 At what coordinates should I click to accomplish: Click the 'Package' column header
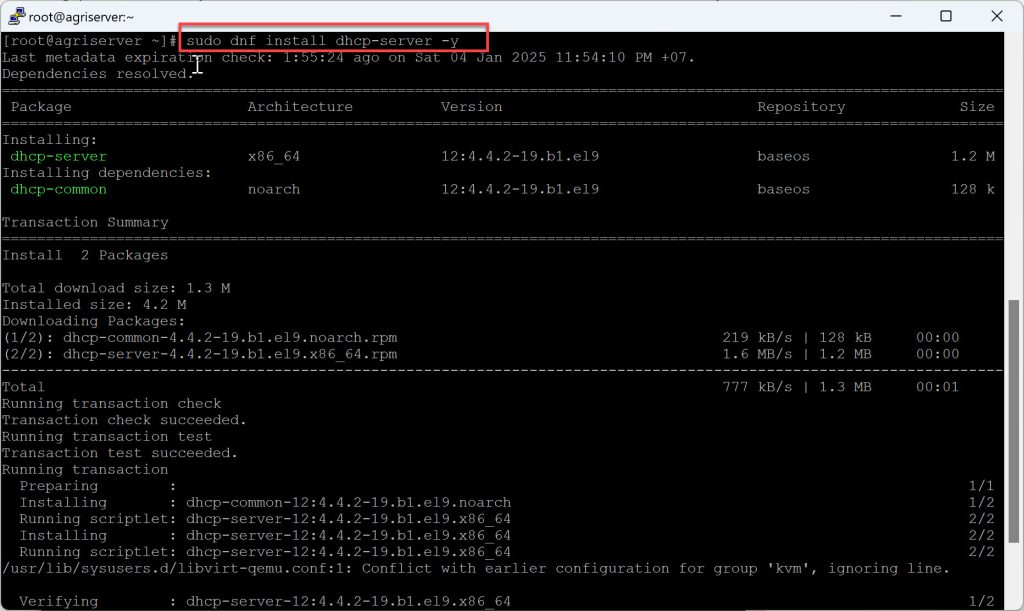click(41, 106)
